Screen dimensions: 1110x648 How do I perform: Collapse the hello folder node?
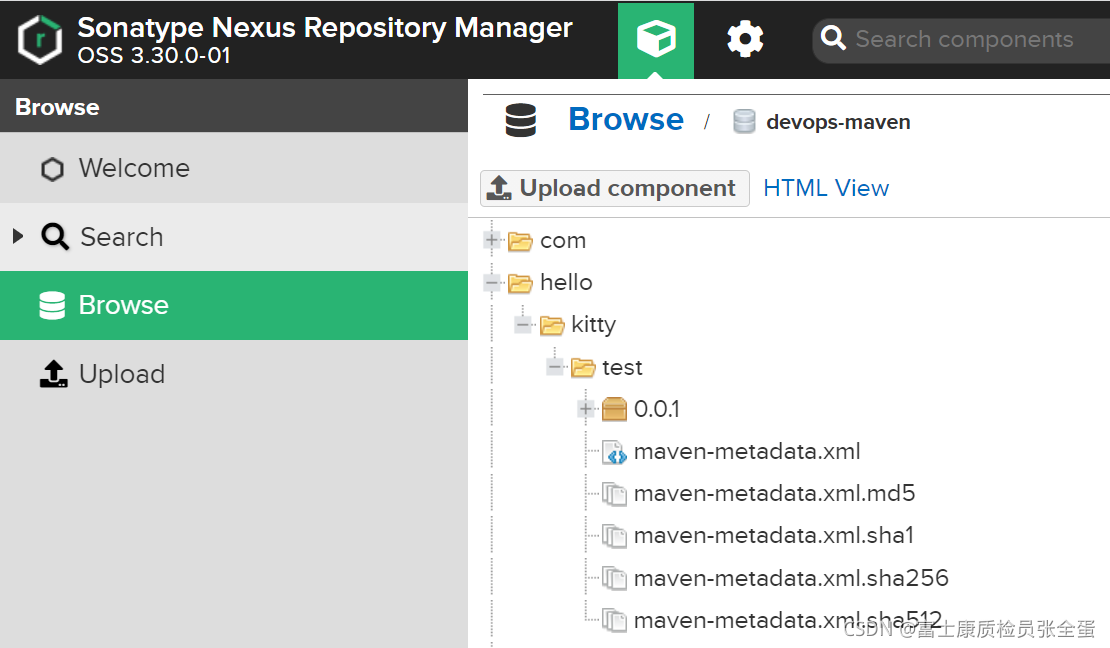(x=492, y=283)
